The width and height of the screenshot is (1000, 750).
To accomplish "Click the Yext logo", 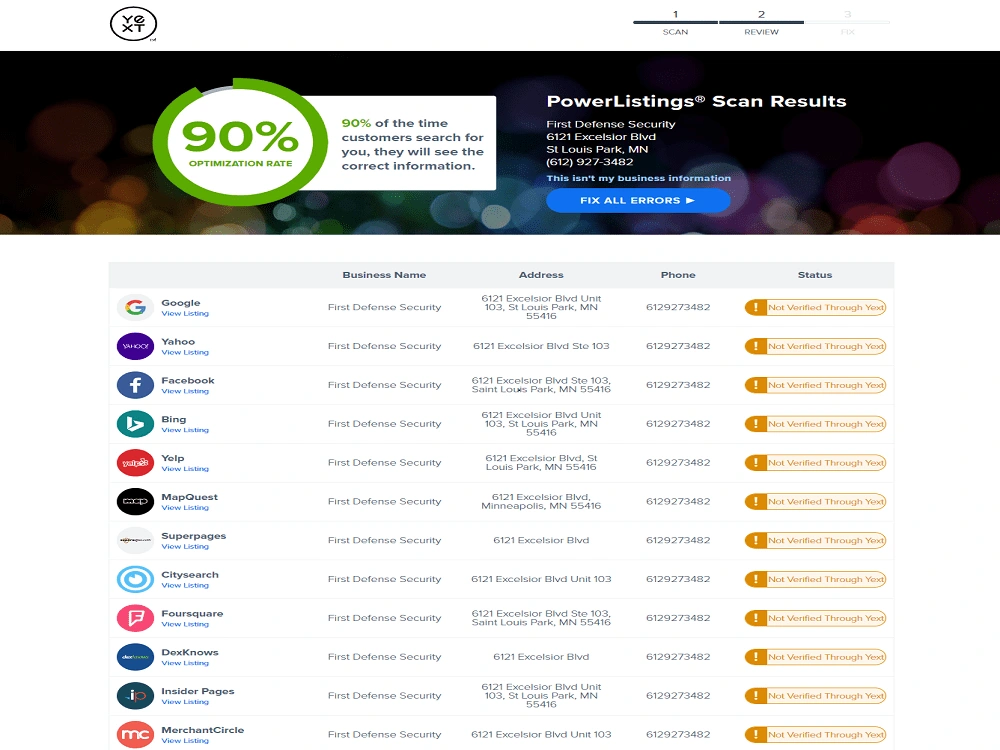I will point(133,24).
